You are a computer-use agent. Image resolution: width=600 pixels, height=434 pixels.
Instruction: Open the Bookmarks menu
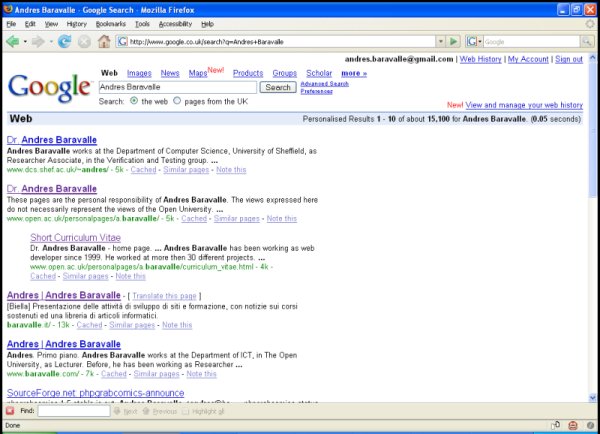click(x=111, y=24)
